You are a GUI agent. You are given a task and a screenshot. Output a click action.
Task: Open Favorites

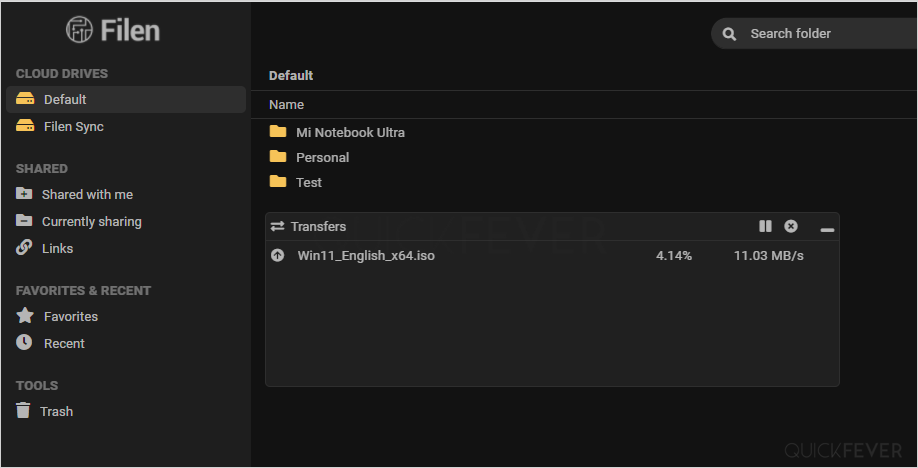click(x=71, y=316)
